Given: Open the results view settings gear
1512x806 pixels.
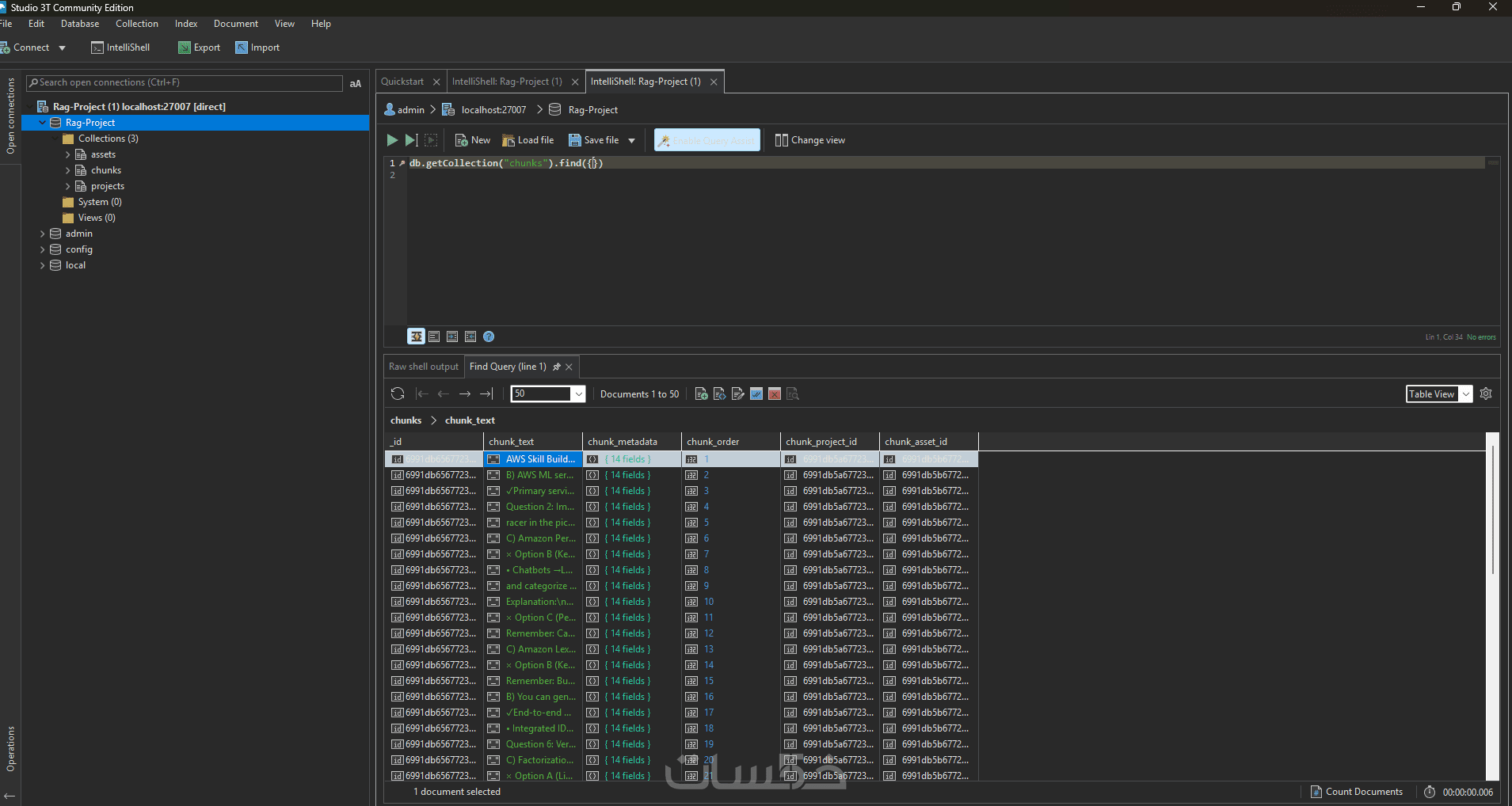Looking at the screenshot, I should point(1486,393).
